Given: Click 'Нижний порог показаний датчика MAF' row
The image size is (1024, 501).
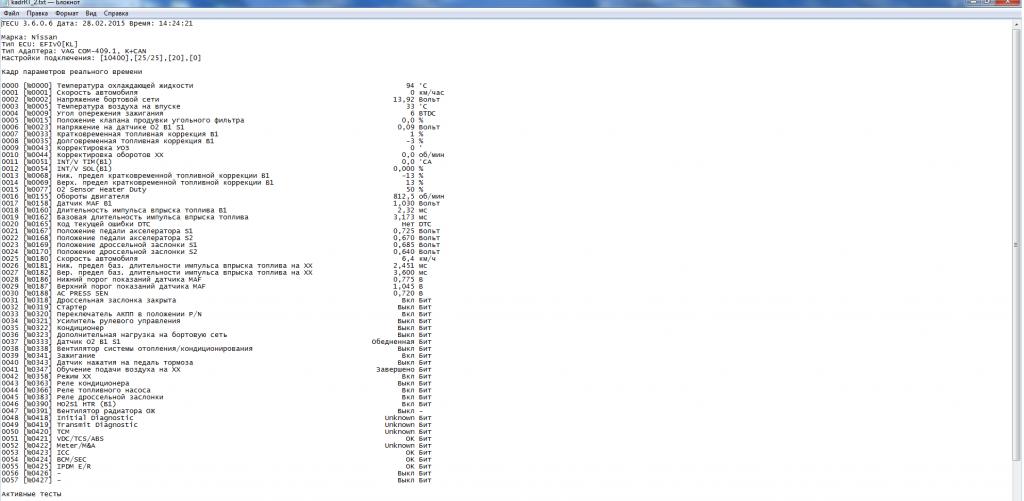Looking at the screenshot, I should point(223,280).
